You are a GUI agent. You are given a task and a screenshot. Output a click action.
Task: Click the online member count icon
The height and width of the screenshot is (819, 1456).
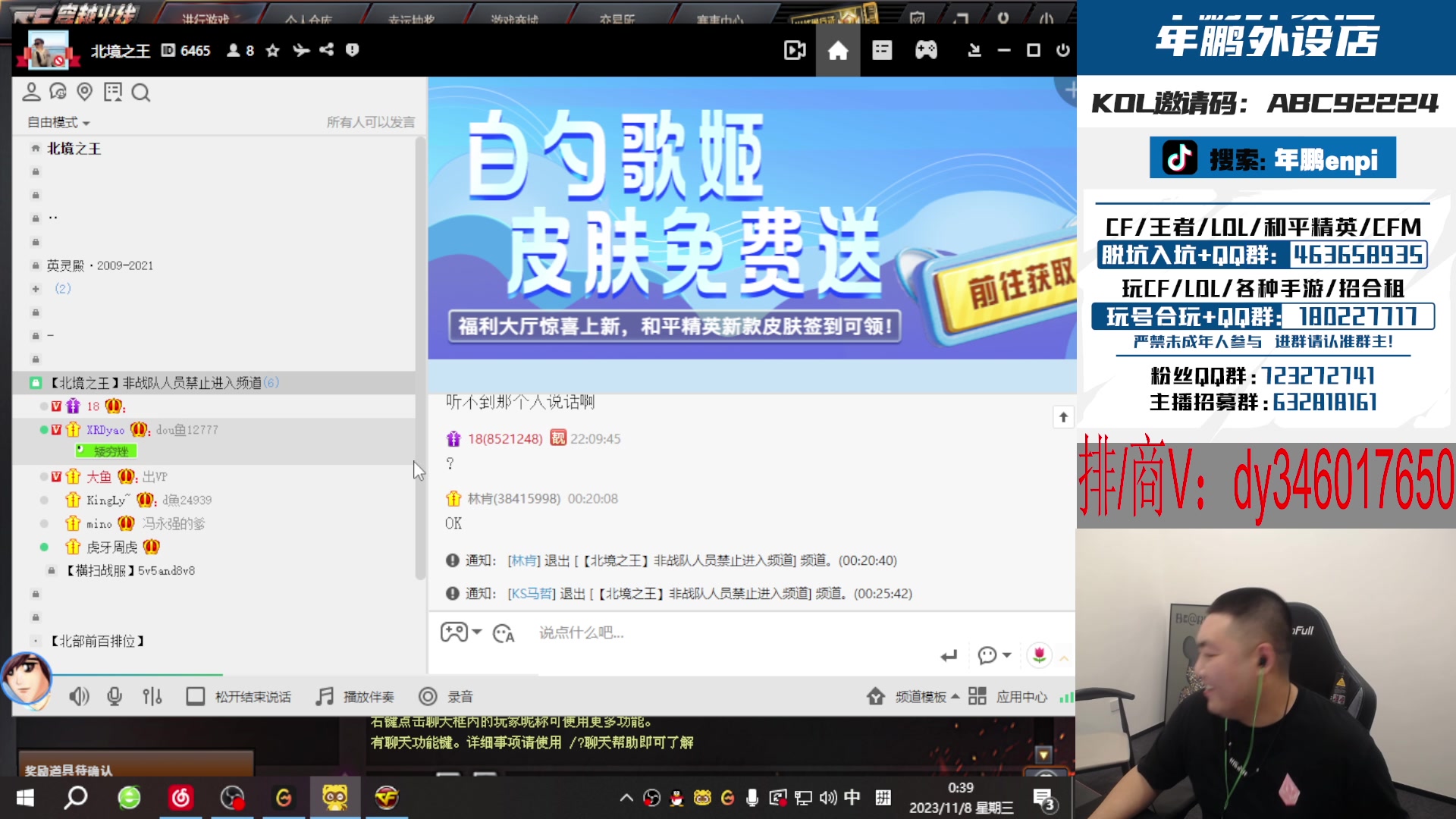234,50
